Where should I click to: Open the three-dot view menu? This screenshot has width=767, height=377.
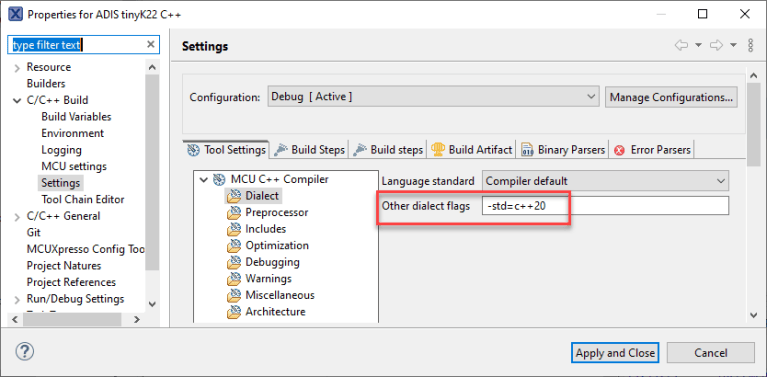[x=751, y=45]
